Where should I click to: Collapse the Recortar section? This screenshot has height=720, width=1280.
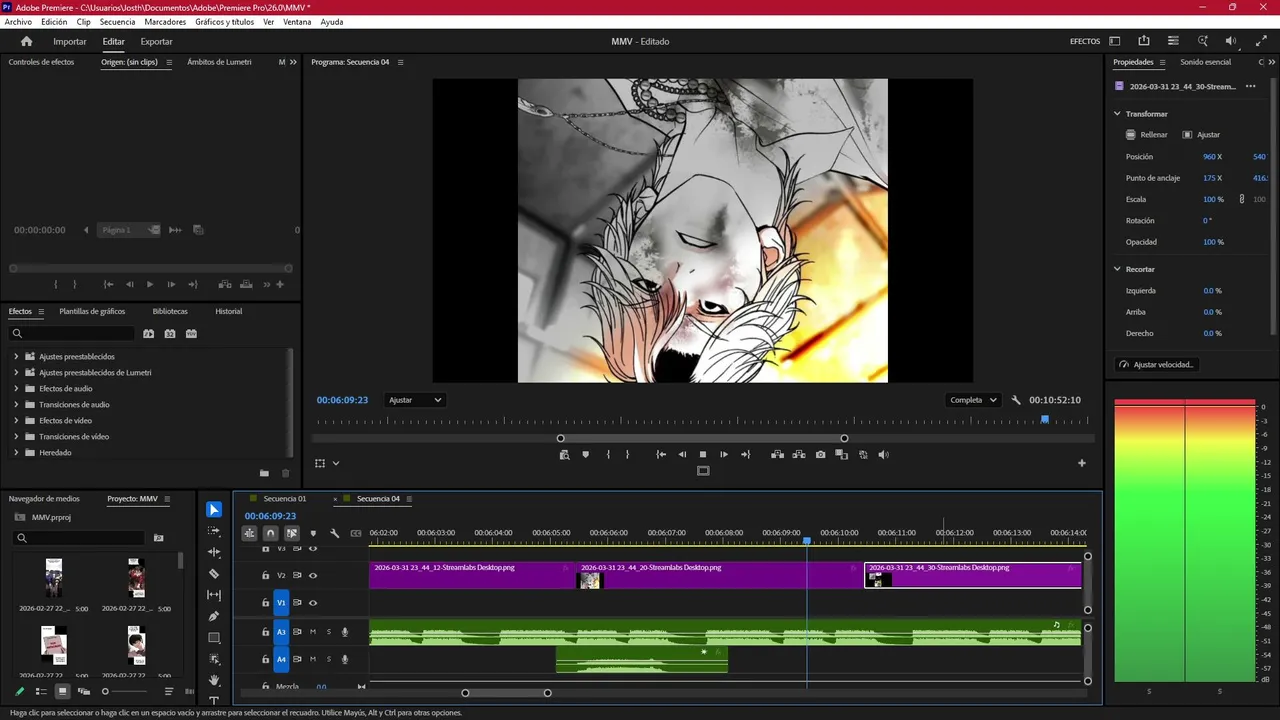[1117, 269]
